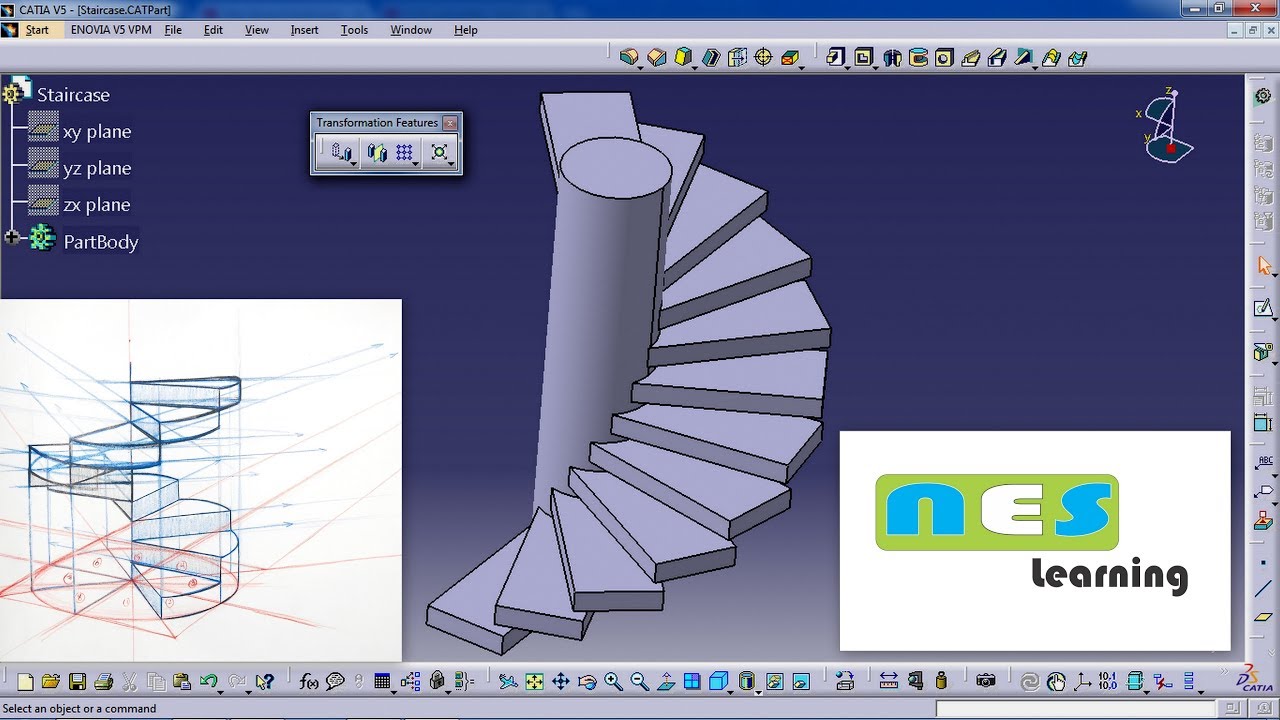Select the Edge Fillet tool
The width and height of the screenshot is (1280, 720).
coord(629,58)
